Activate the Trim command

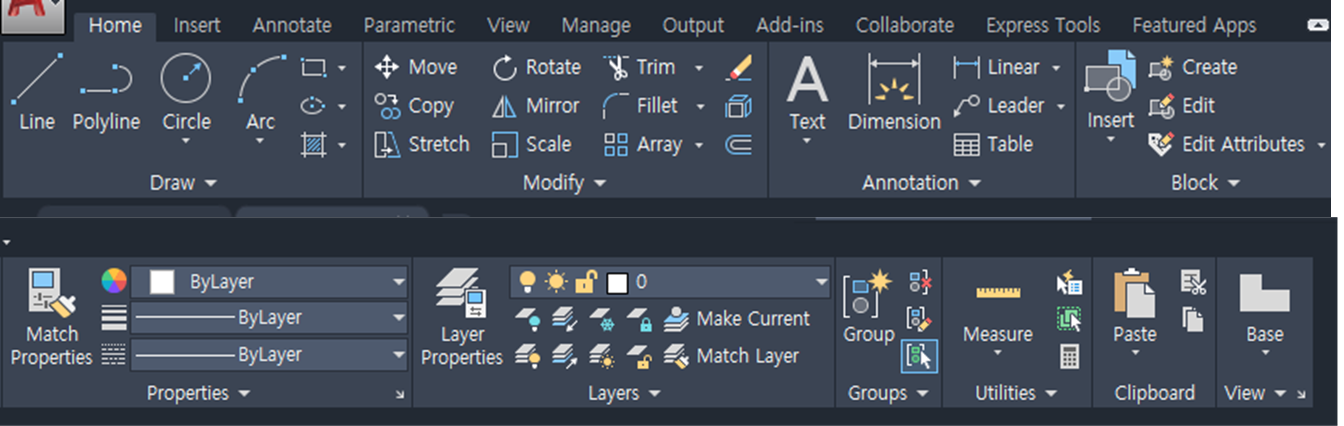tap(640, 67)
